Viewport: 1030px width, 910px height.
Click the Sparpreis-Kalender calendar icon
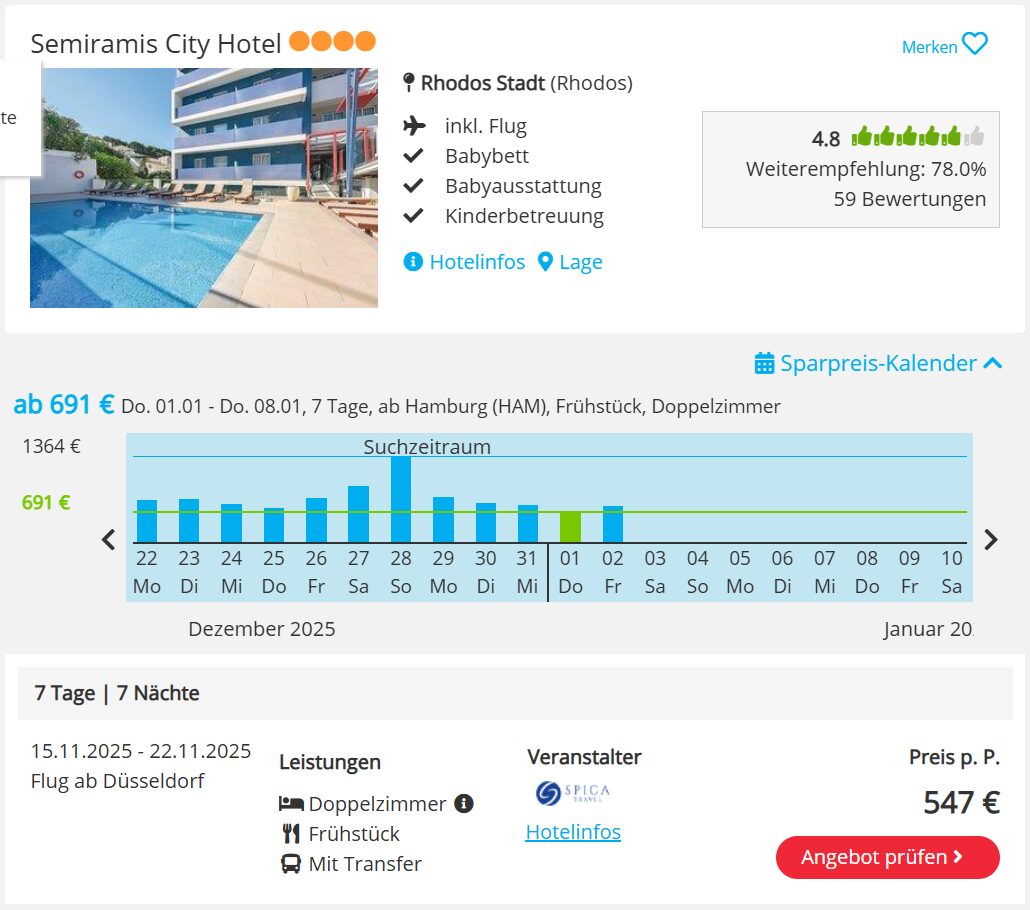[x=764, y=363]
